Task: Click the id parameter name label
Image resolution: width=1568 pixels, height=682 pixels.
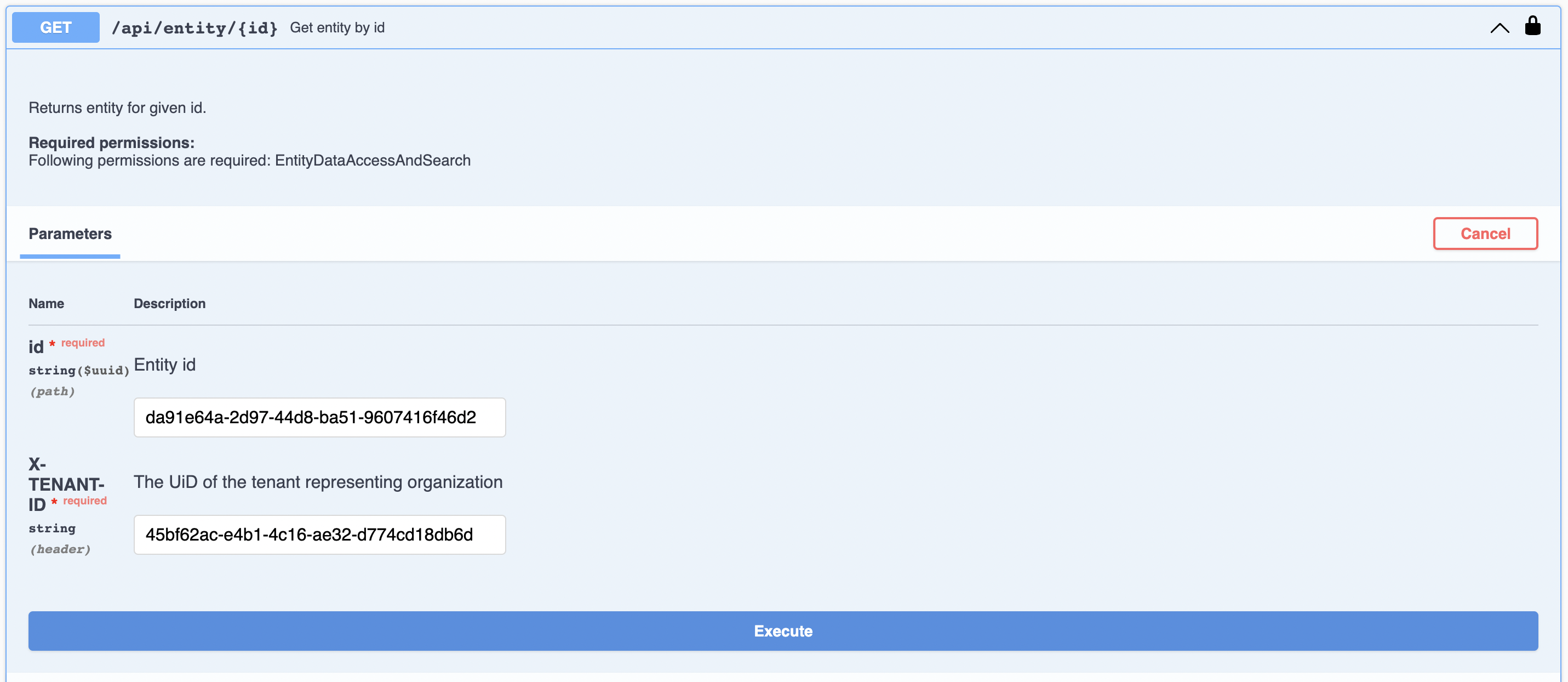Action: pos(36,347)
